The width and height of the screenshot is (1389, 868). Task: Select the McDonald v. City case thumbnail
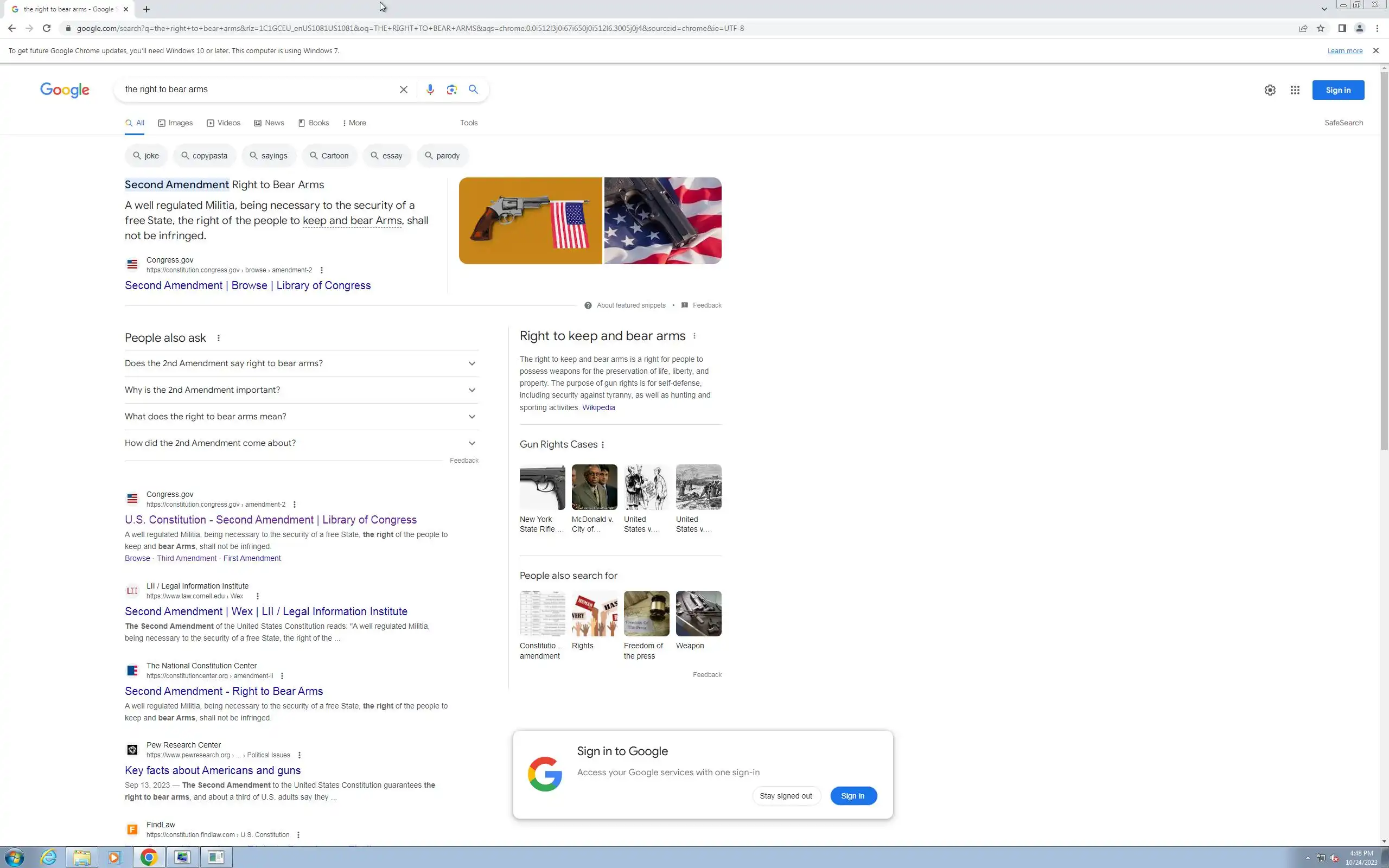point(594,487)
